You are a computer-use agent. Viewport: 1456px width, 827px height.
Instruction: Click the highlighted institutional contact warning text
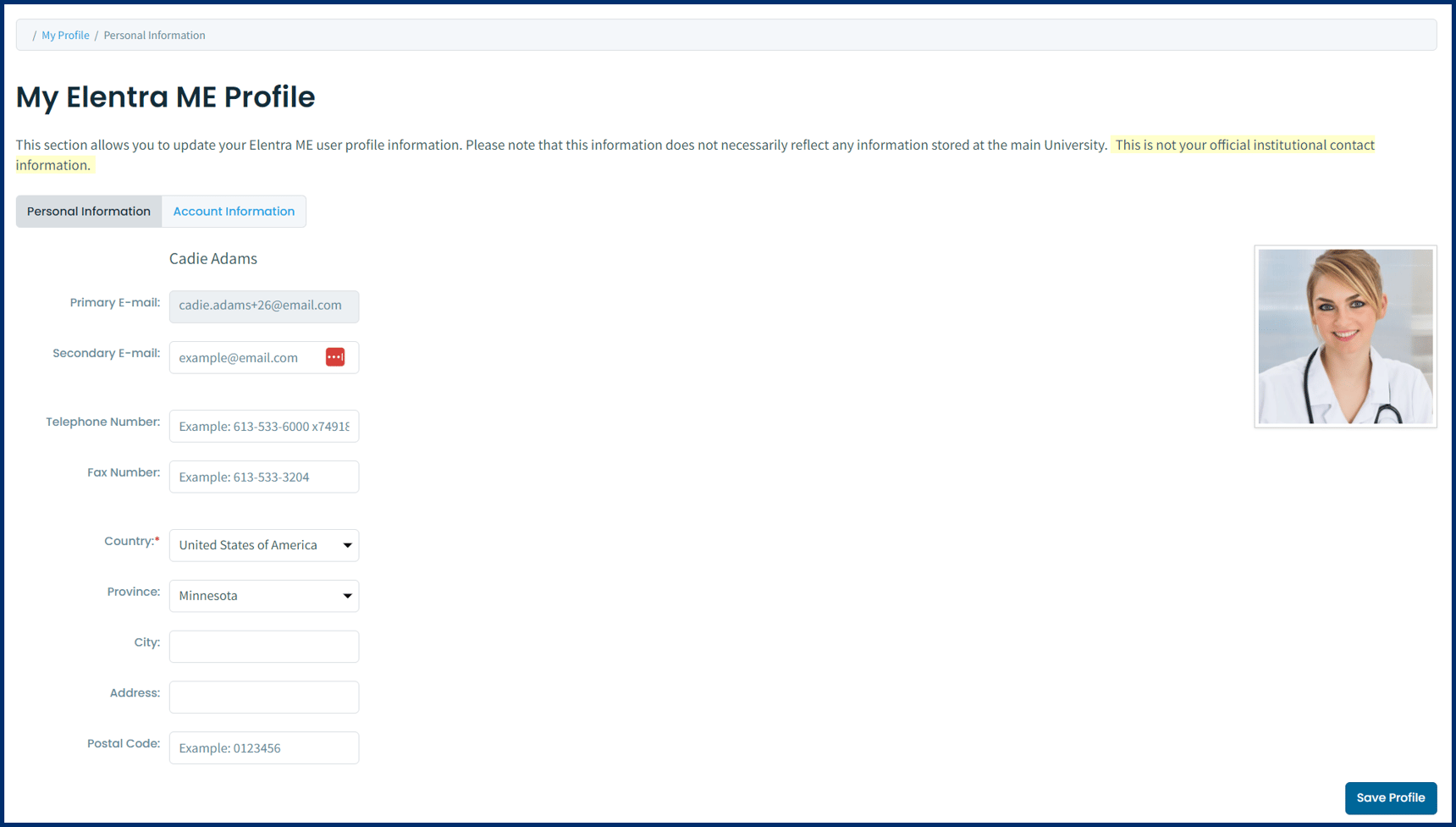[1244, 145]
